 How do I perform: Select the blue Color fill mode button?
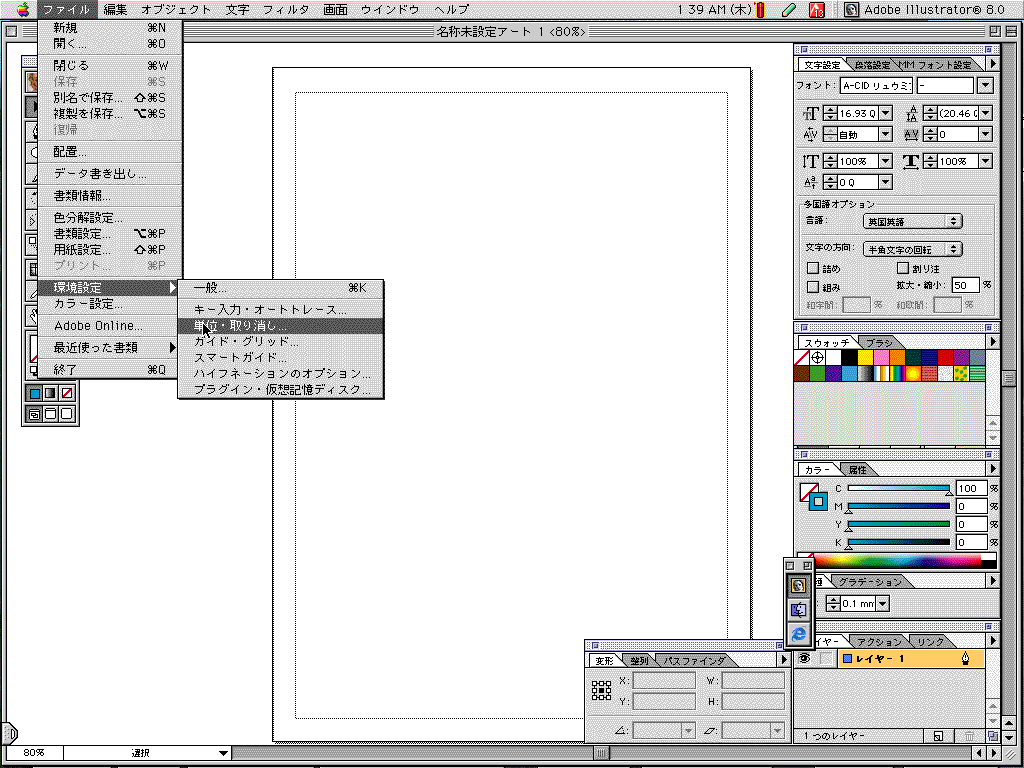coord(35,394)
